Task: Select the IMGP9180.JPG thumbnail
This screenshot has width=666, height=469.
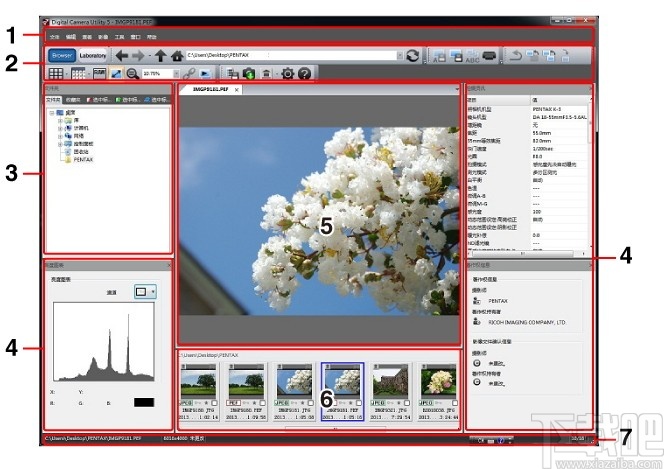Action: 198,392
